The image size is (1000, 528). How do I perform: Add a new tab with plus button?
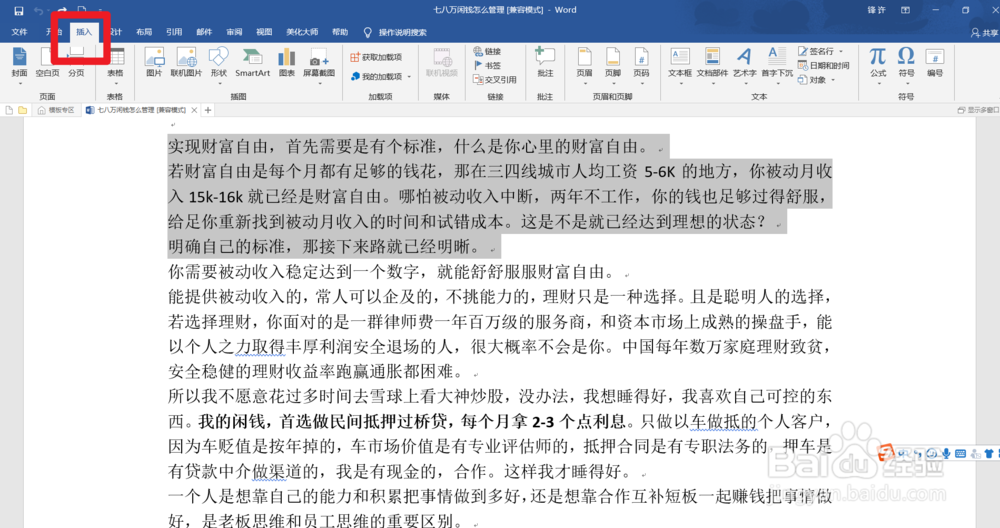tap(208, 110)
